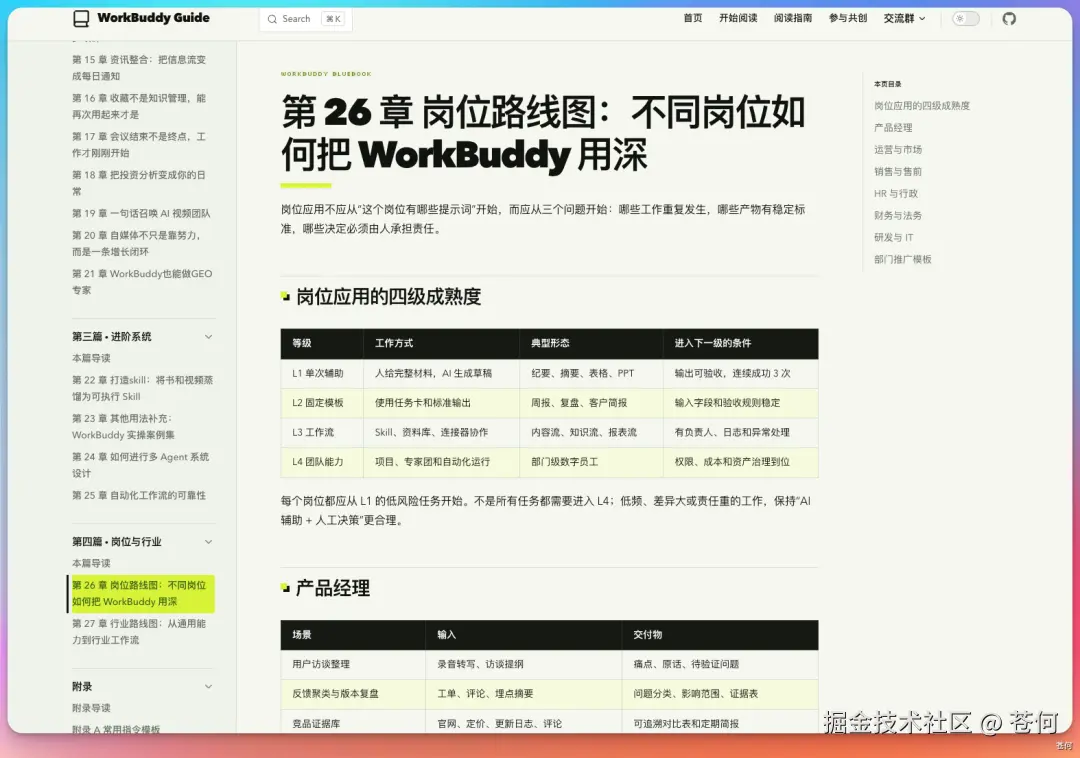Viewport: 1080px width, 758px height.
Task: Open chapter 17 会议结束不是终点 in sidebar
Action: 140,145
